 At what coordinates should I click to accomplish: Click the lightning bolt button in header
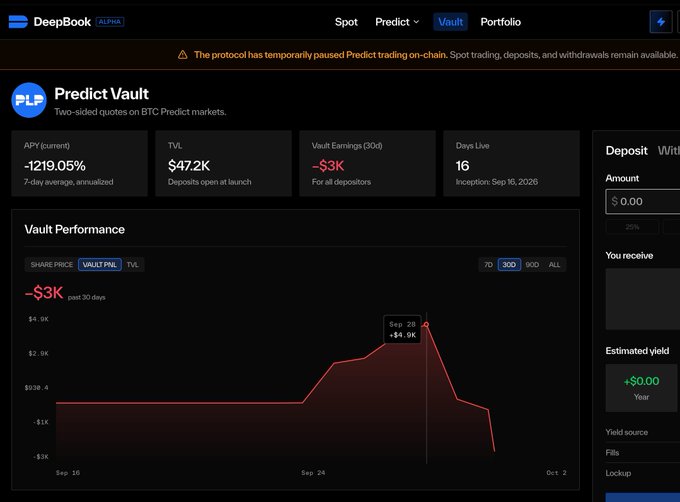tap(660, 22)
